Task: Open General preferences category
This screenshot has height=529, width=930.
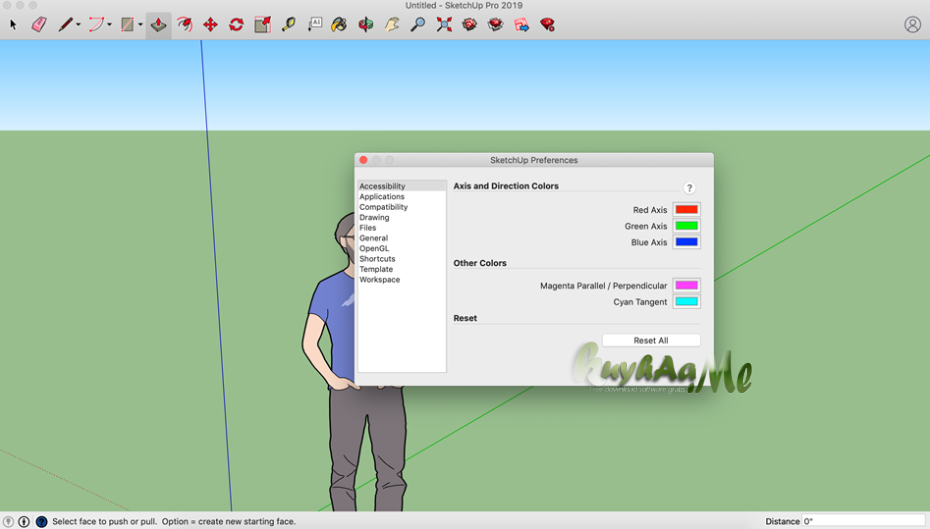Action: 402,238
